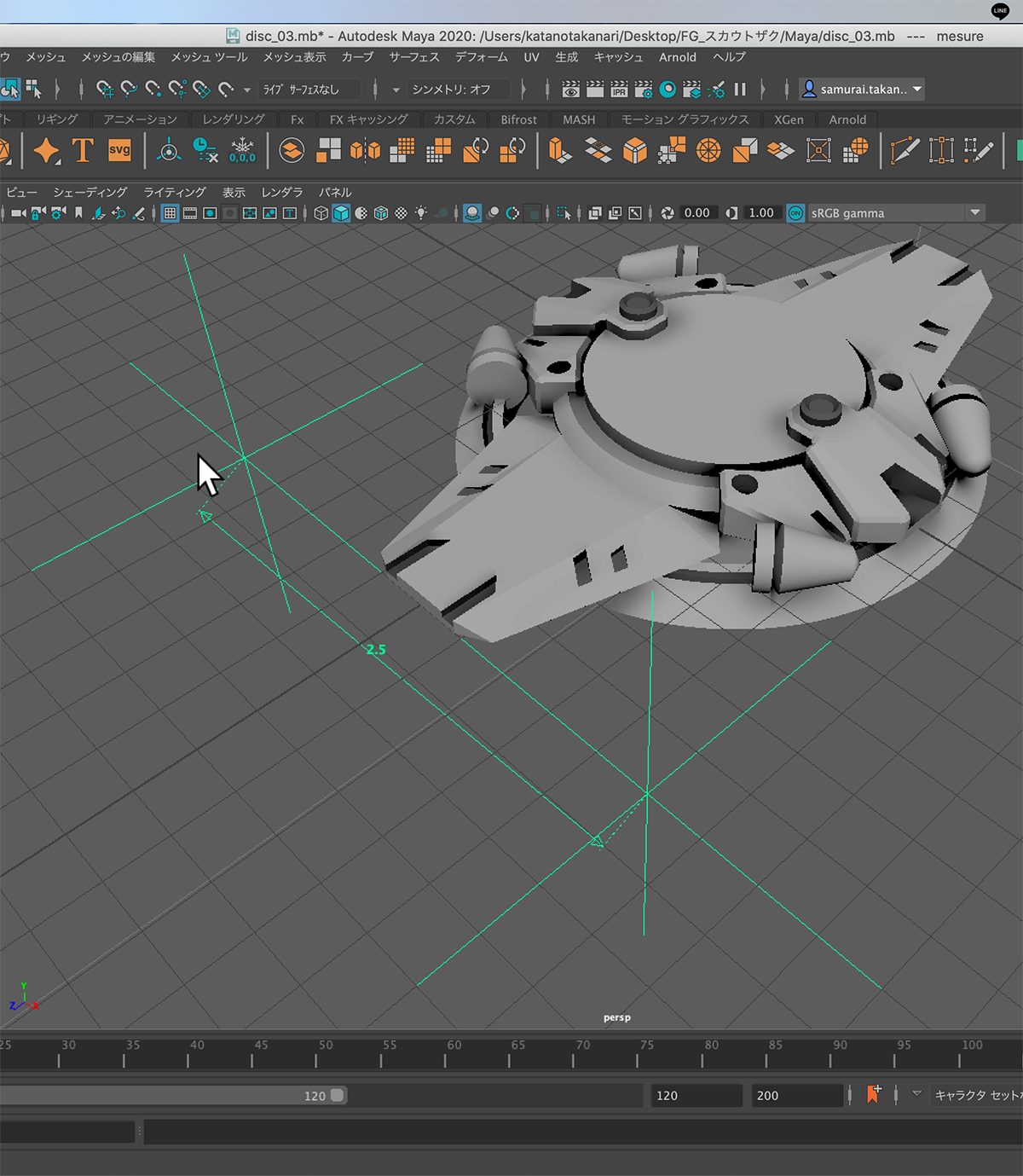Switch to the MASH shelf tab

[x=579, y=119]
